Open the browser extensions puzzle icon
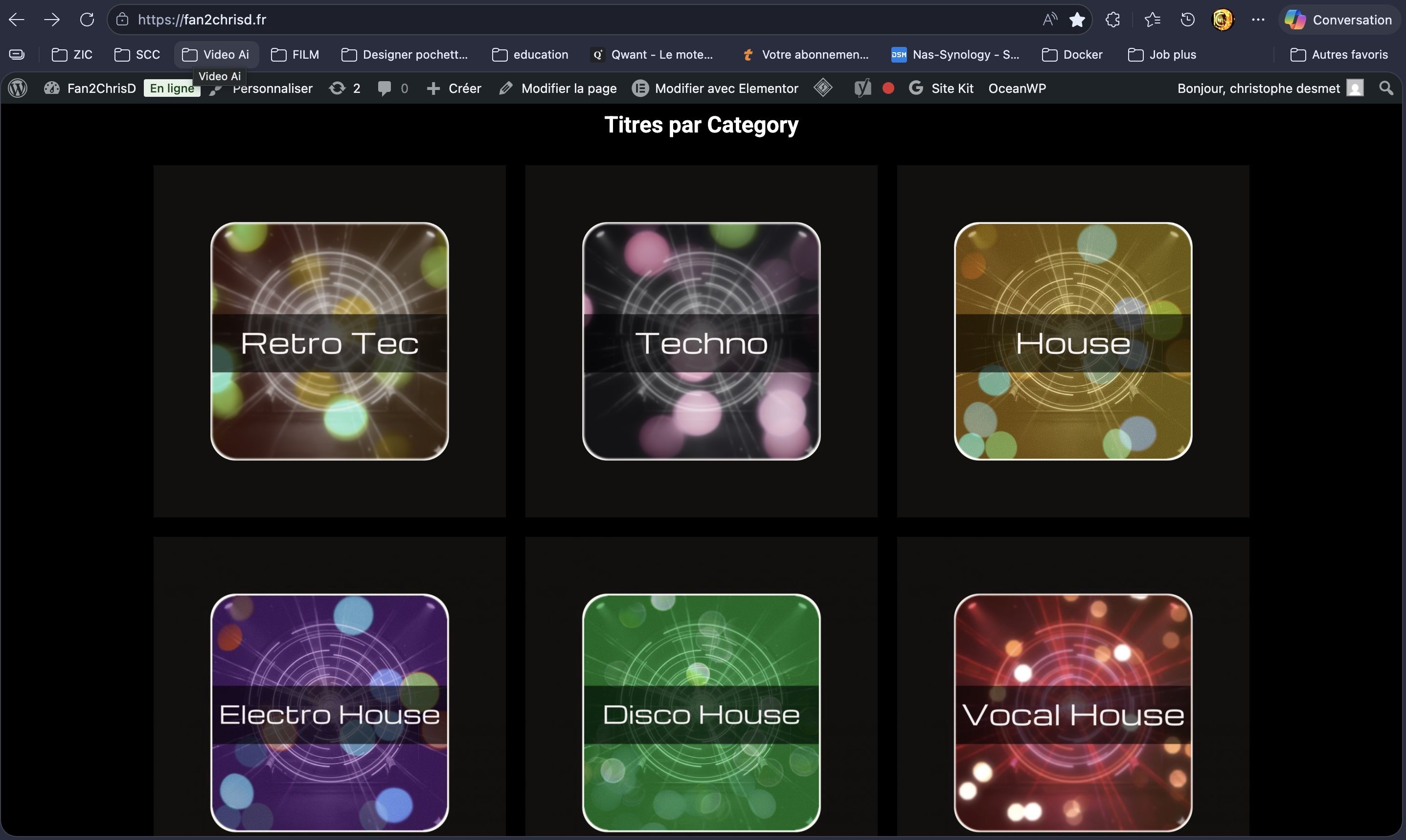Image resolution: width=1406 pixels, height=840 pixels. coord(1112,20)
